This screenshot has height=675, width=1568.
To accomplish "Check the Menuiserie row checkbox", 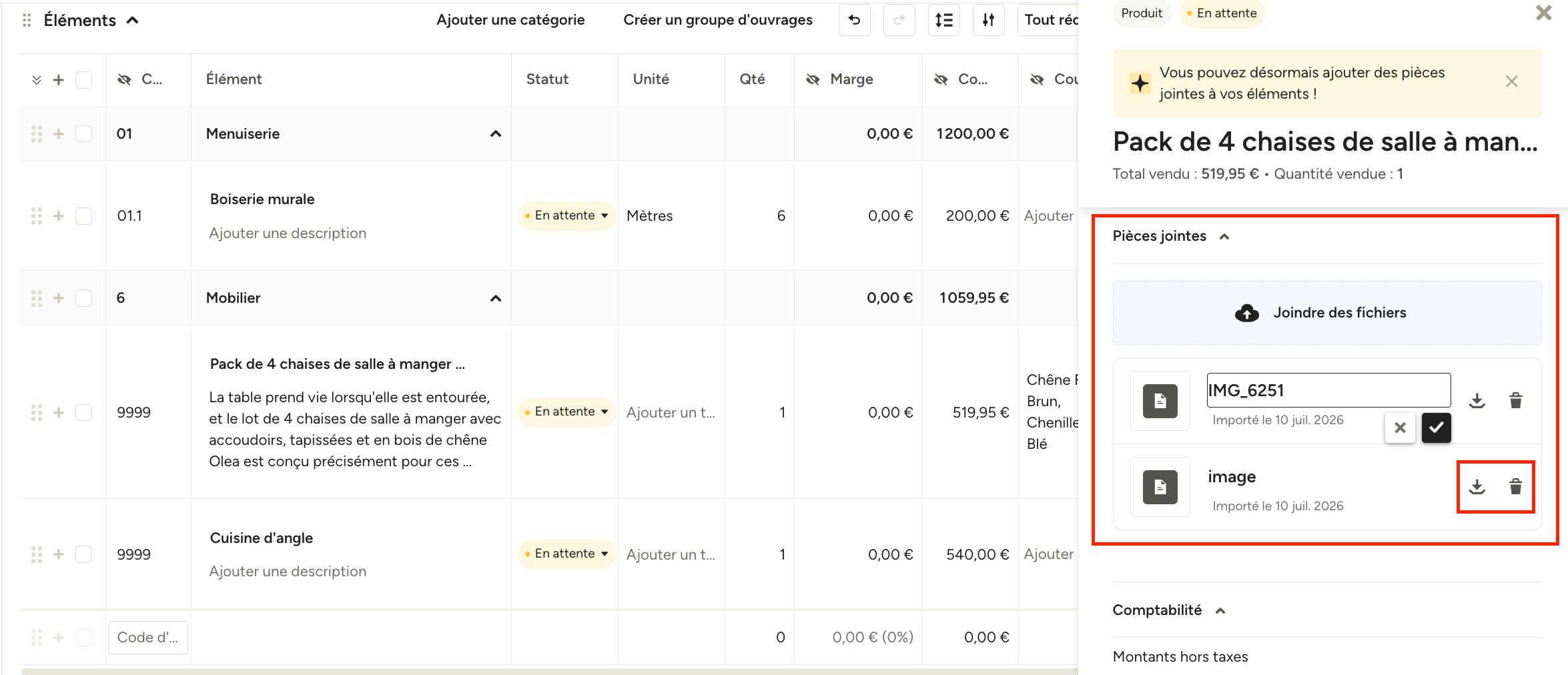I will tap(83, 134).
